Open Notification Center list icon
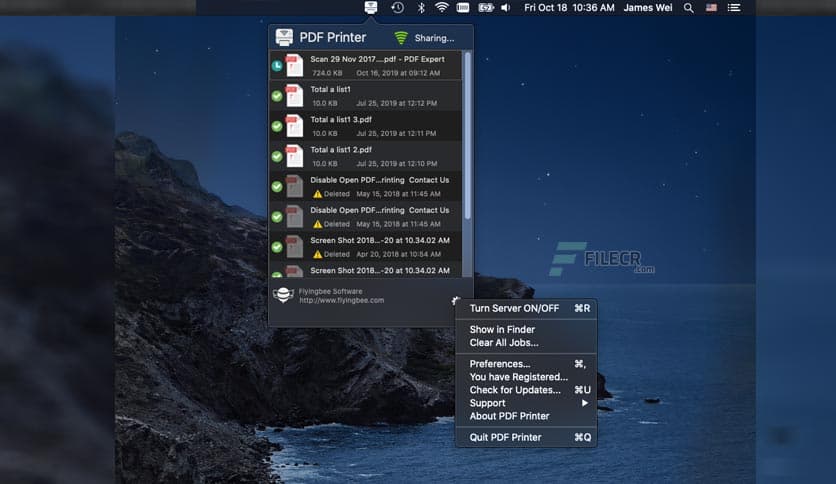The height and width of the screenshot is (484, 836). pos(734,7)
